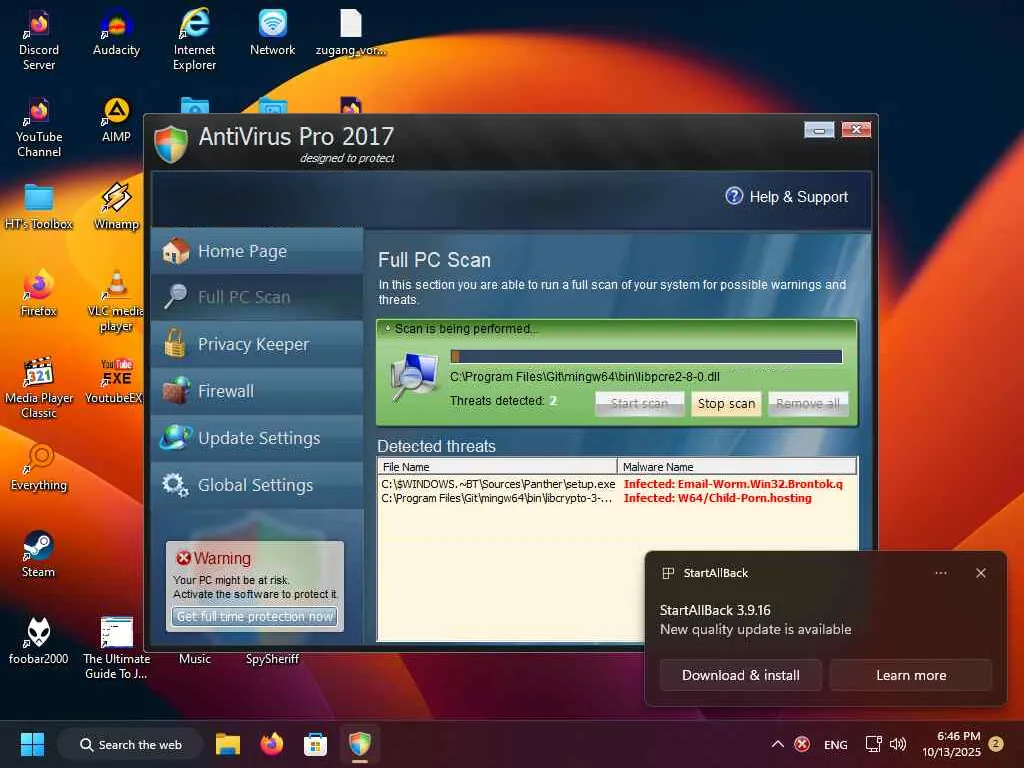The width and height of the screenshot is (1024, 768).
Task: Click the Windows Start button
Action: [x=32, y=744]
